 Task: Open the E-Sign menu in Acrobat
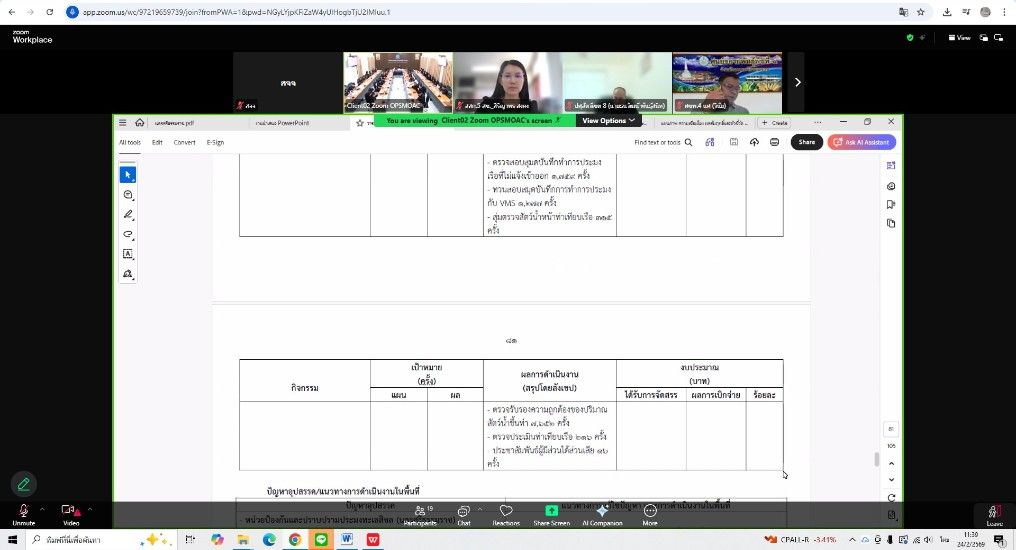coord(215,143)
